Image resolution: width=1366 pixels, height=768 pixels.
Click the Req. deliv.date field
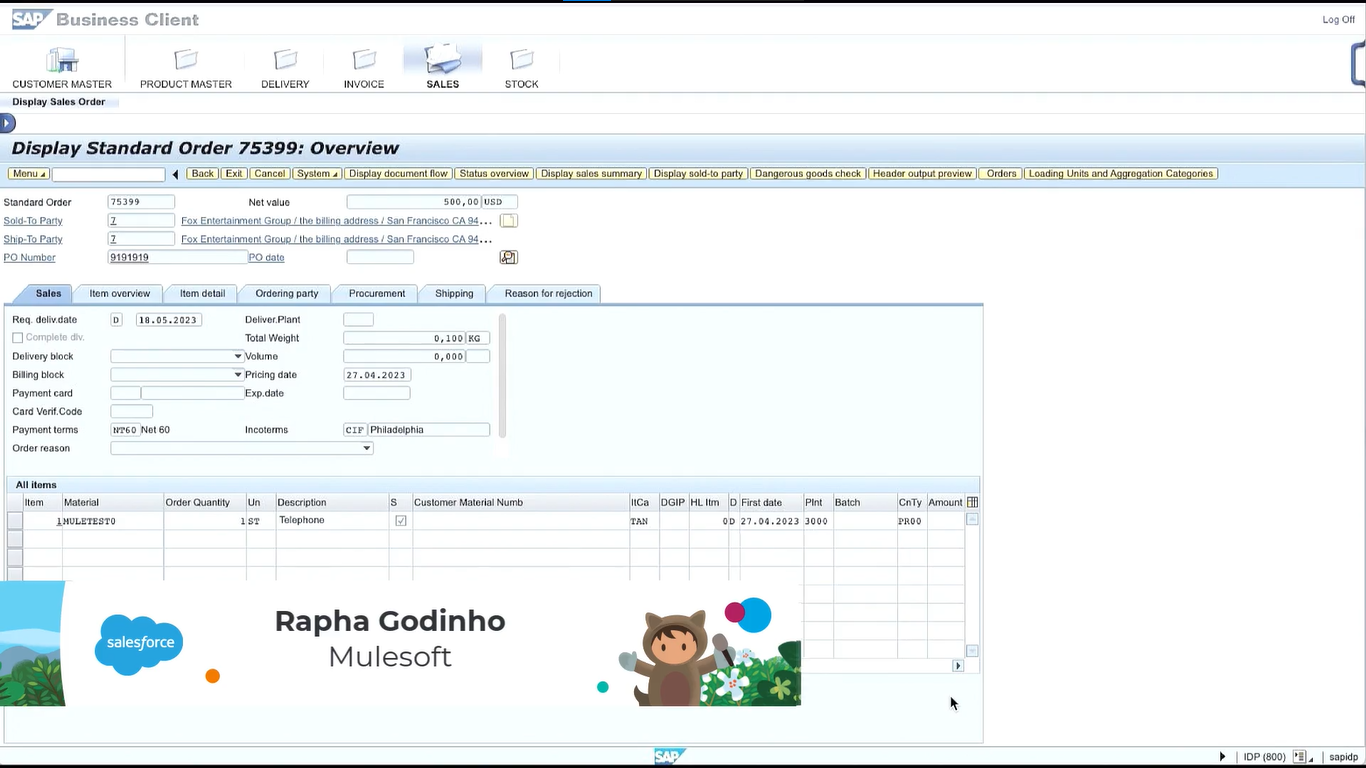click(x=169, y=320)
